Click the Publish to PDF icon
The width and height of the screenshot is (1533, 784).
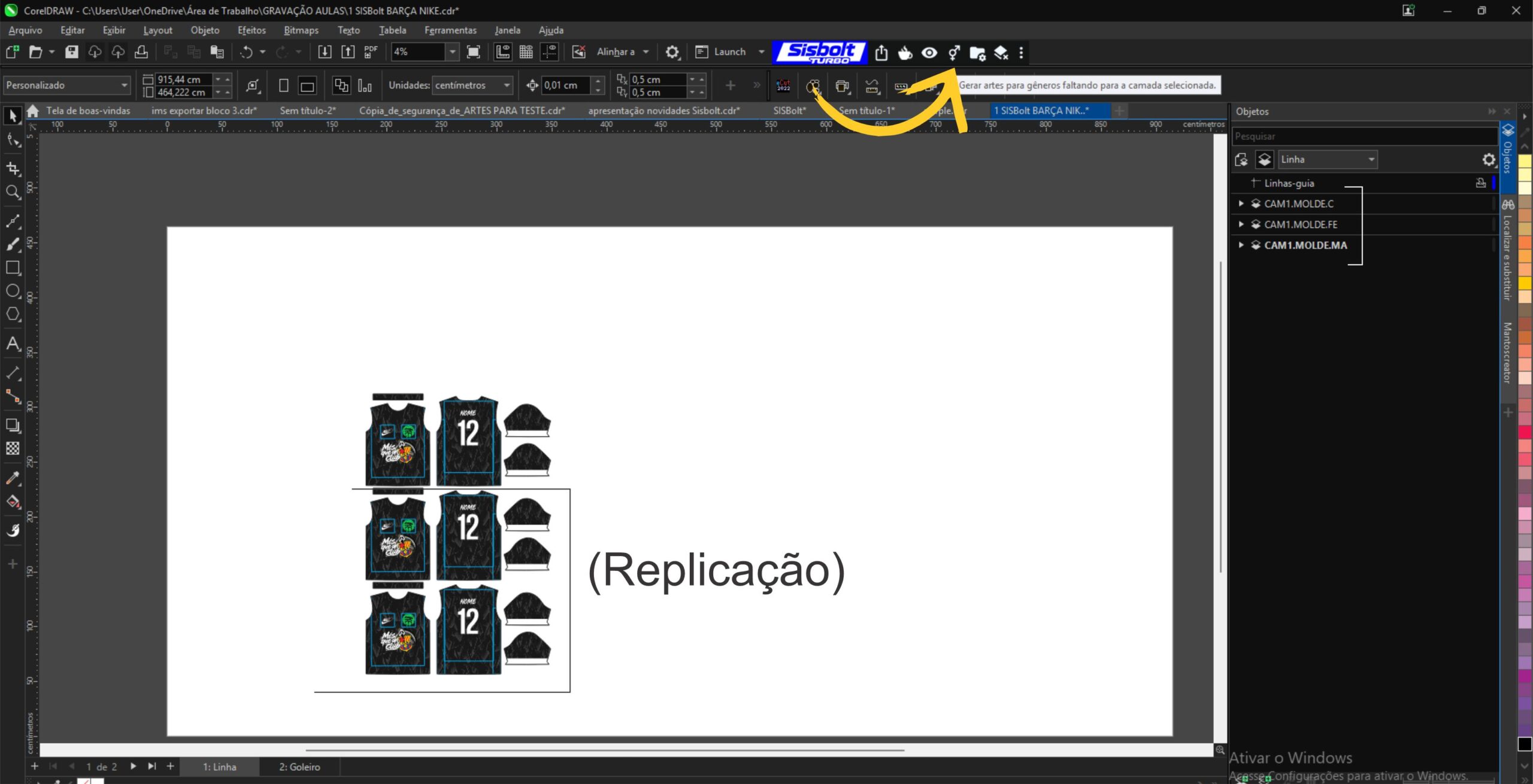pyautogui.click(x=371, y=52)
